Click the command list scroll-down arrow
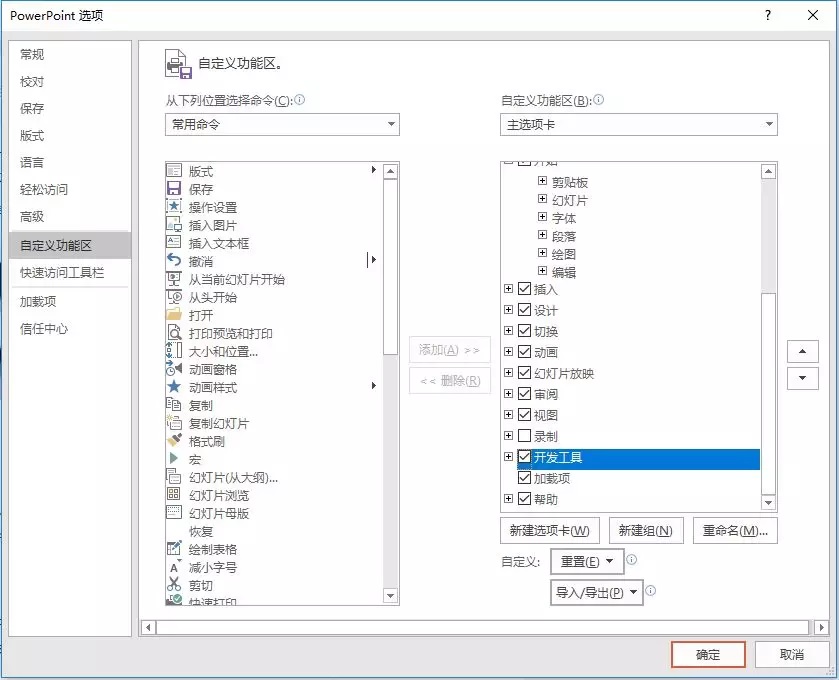Screen dimensions: 839x680 pyautogui.click(x=391, y=595)
